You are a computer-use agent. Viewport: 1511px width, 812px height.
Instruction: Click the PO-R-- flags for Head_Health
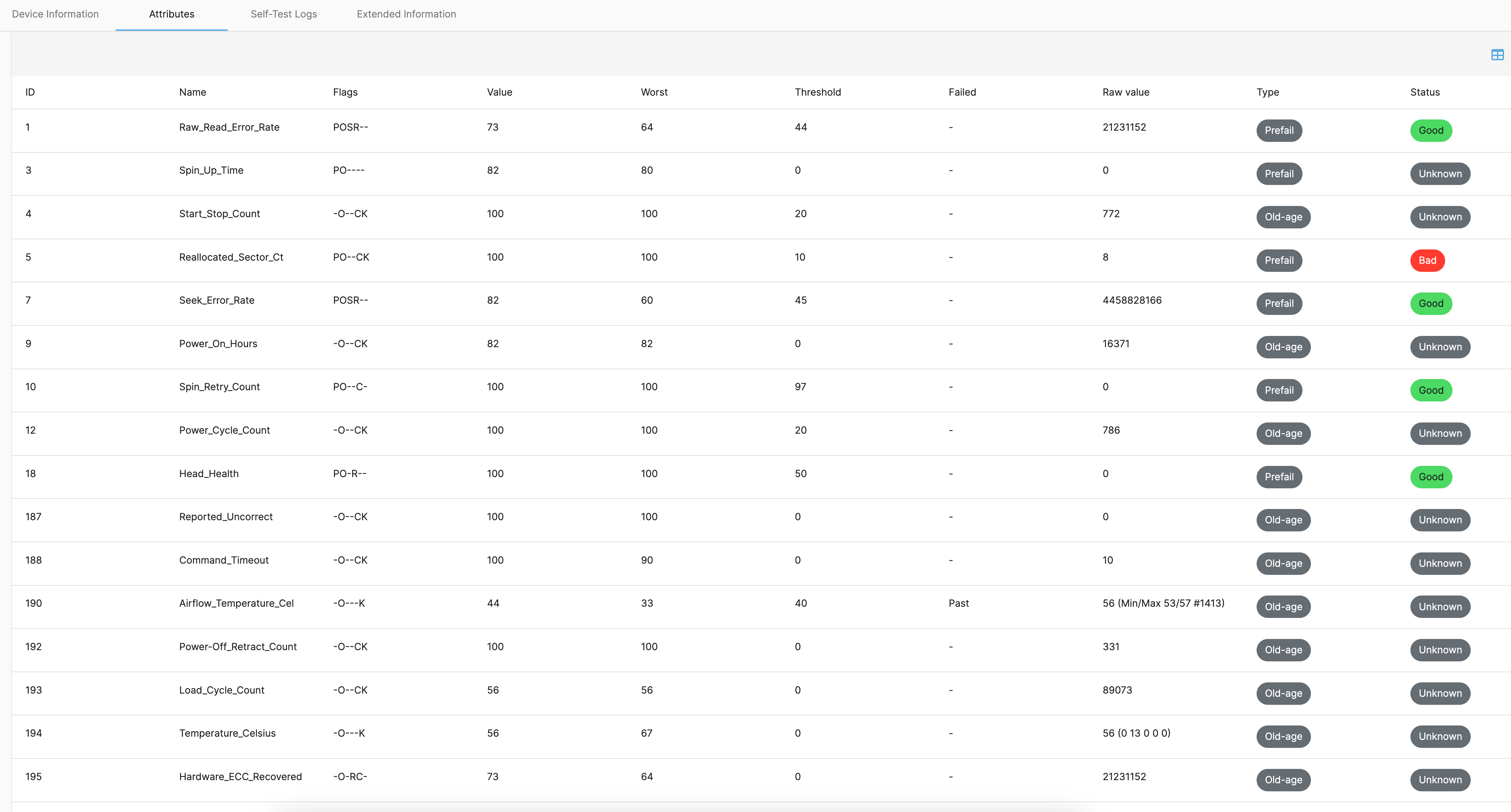point(350,473)
